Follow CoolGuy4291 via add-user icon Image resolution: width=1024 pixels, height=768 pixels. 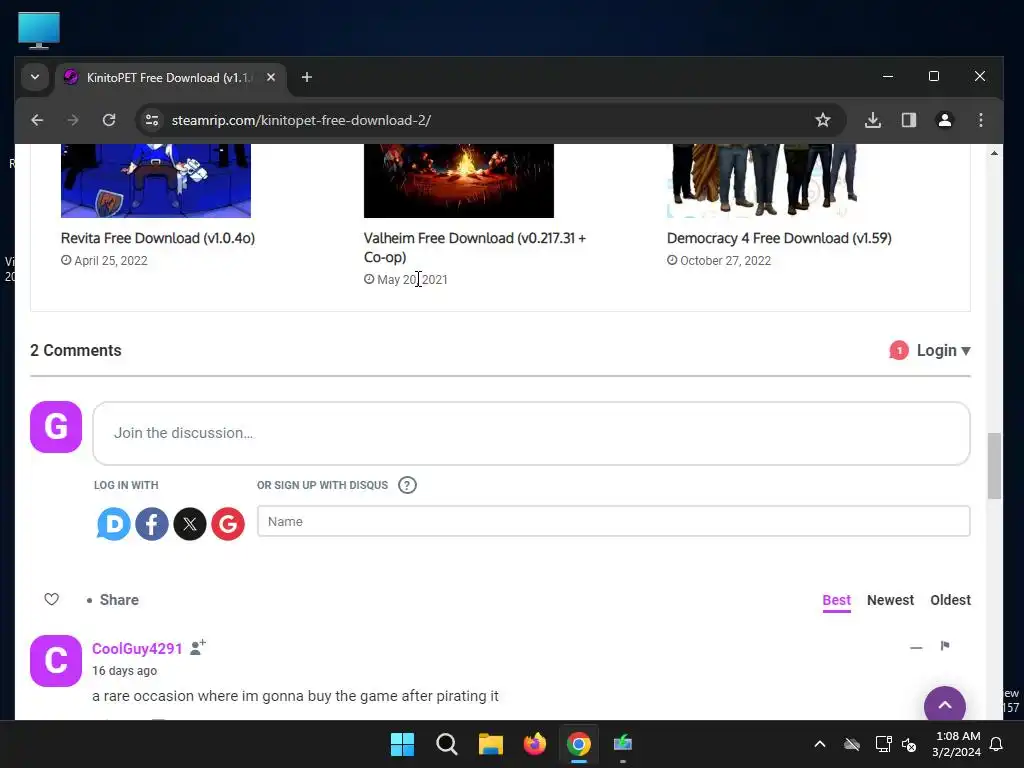tap(198, 647)
